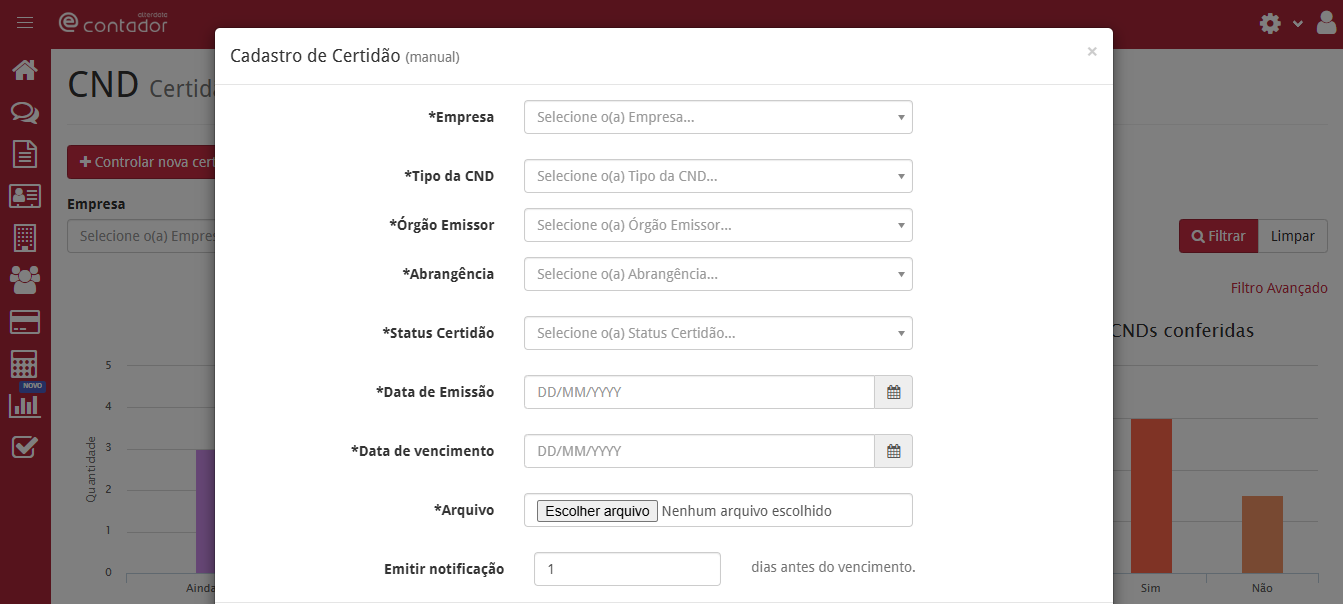Viewport: 1343px width, 604px height.
Task: Open the document page sidebar icon
Action: tap(25, 153)
